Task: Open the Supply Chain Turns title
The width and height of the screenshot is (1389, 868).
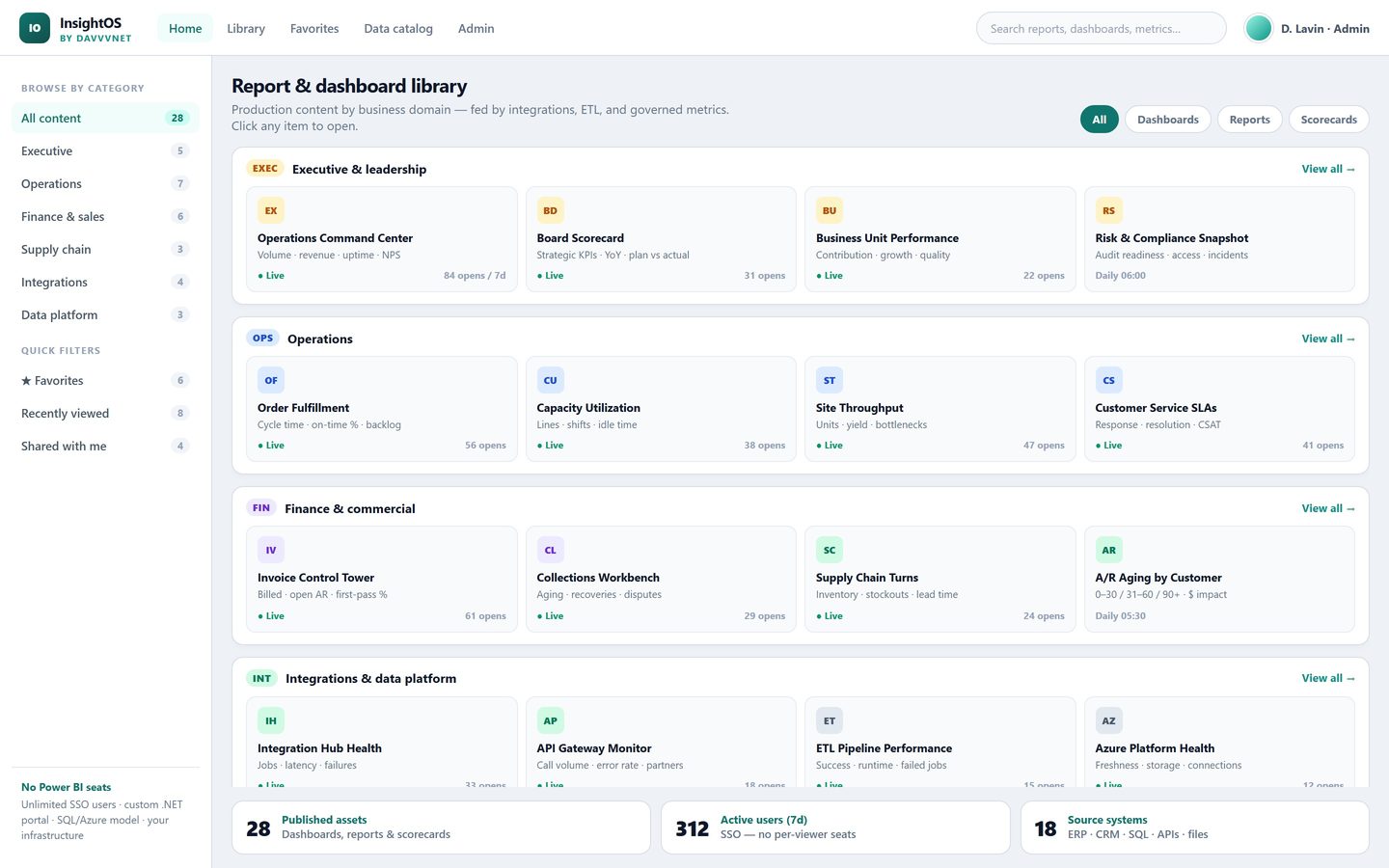Action: pyautogui.click(x=867, y=578)
